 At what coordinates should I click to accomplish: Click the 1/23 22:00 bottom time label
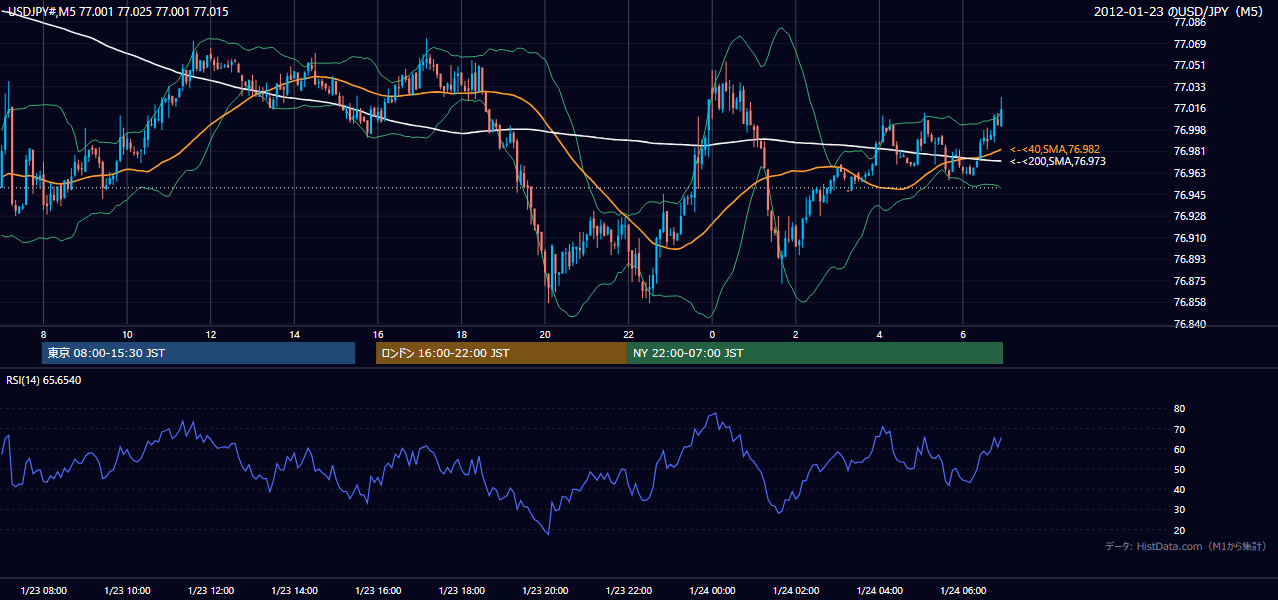[x=628, y=591]
